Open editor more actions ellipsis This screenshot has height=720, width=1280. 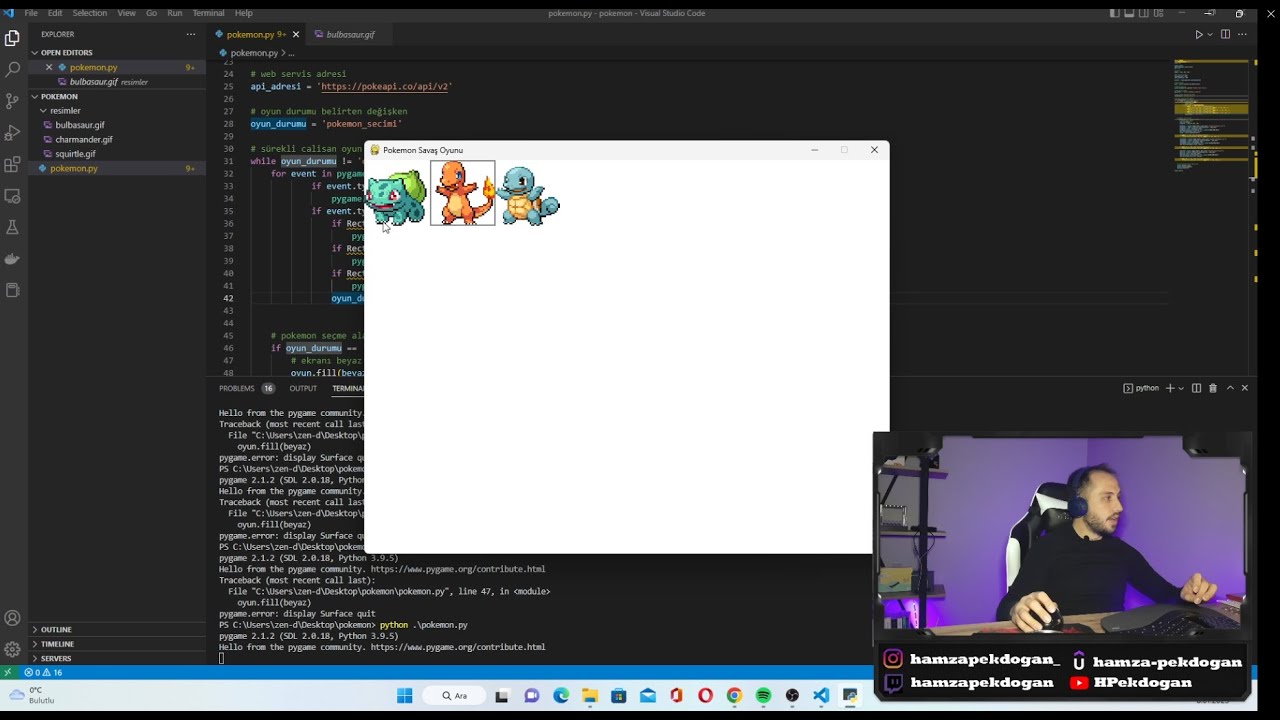point(1243,34)
